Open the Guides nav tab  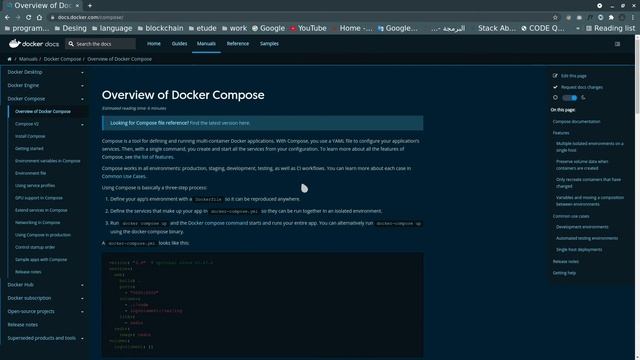coord(179,44)
